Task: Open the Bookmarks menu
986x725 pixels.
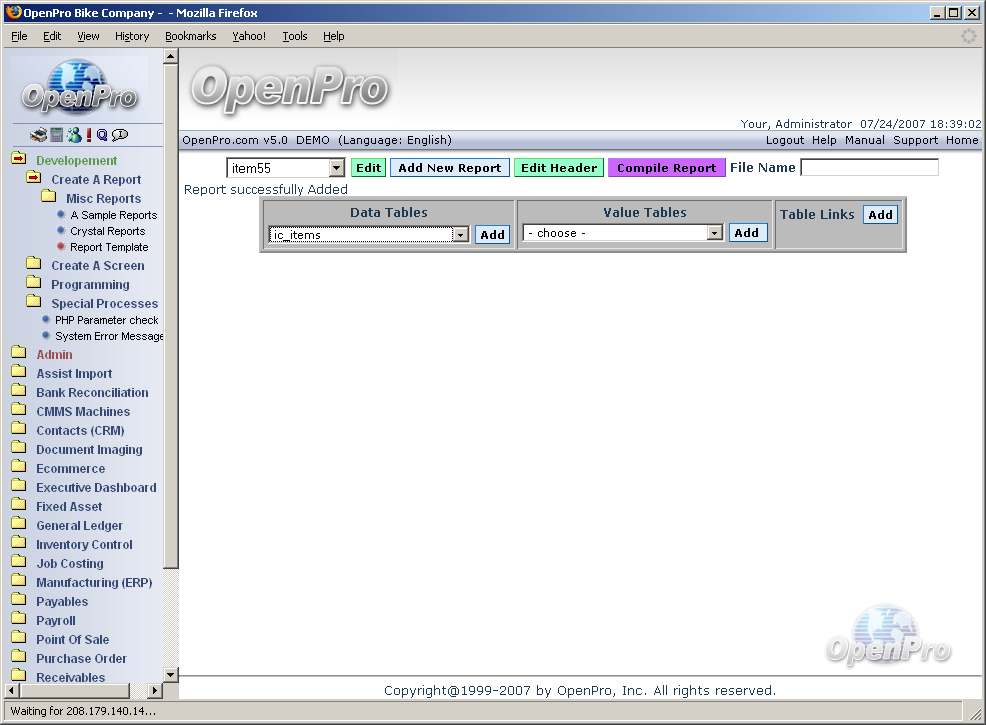Action: pyautogui.click(x=190, y=36)
